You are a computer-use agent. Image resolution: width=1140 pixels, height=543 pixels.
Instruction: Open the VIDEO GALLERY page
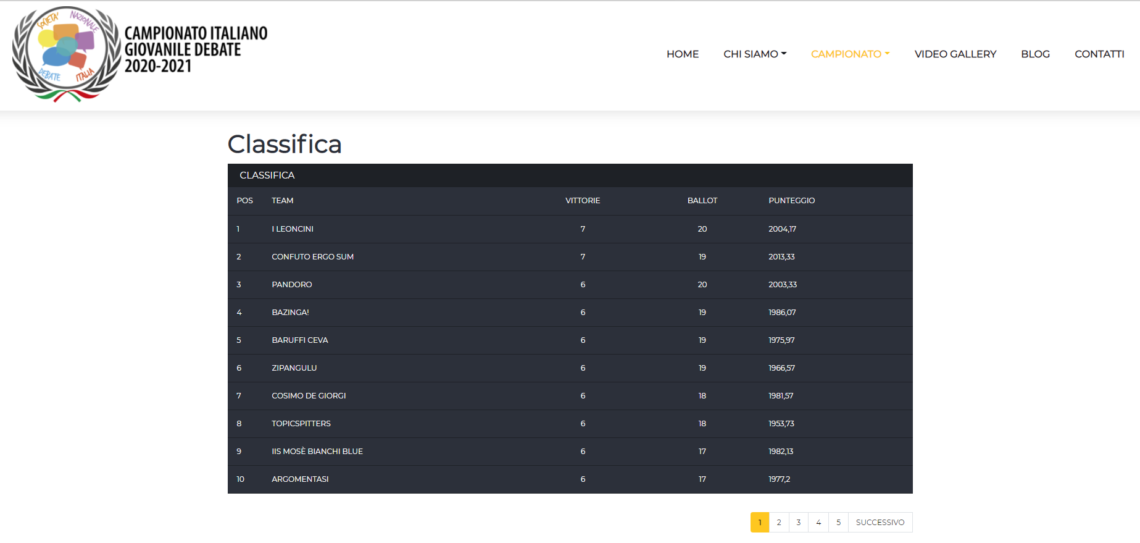[x=955, y=54]
